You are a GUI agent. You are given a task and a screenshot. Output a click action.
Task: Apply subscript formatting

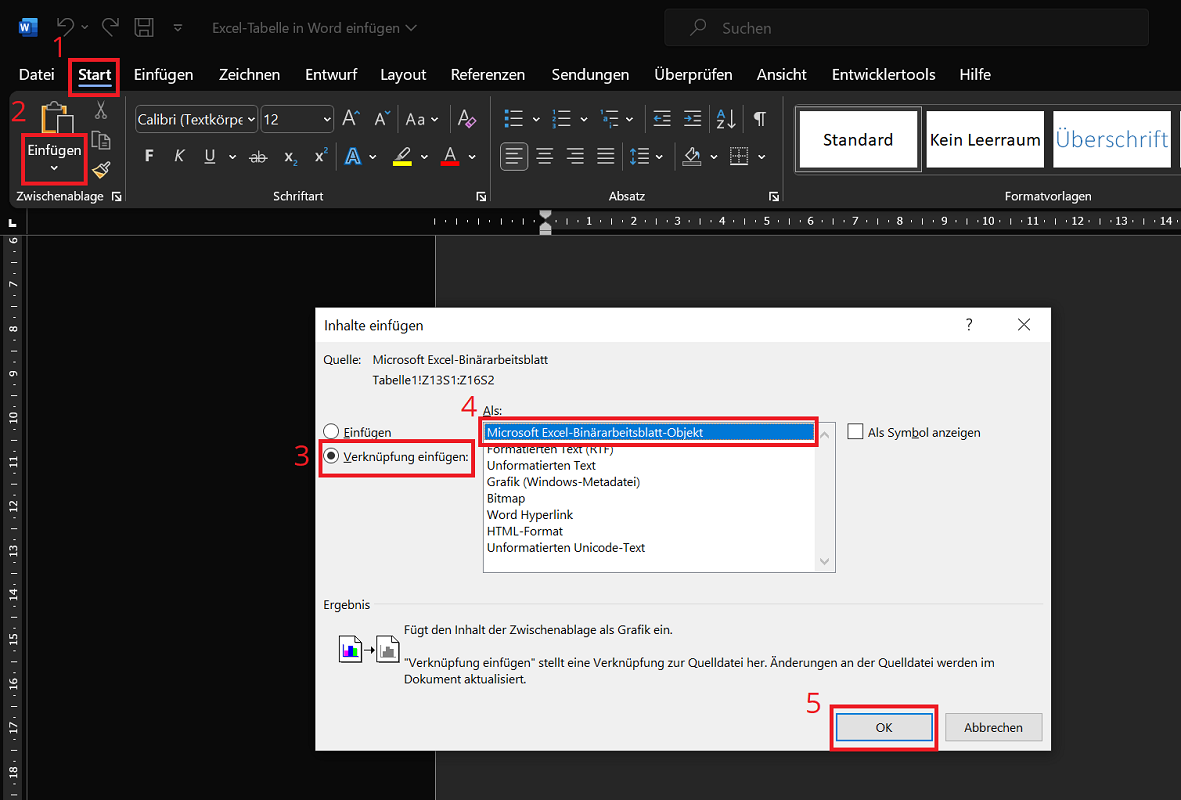point(290,157)
